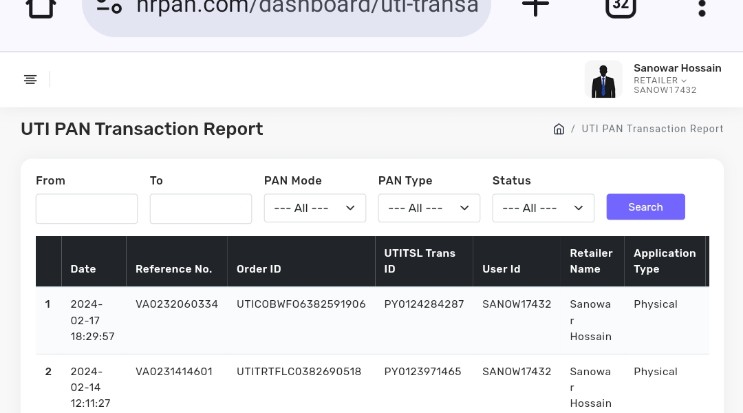The height and width of the screenshot is (413, 743).
Task: Click the Date column header
Action: coord(83,269)
